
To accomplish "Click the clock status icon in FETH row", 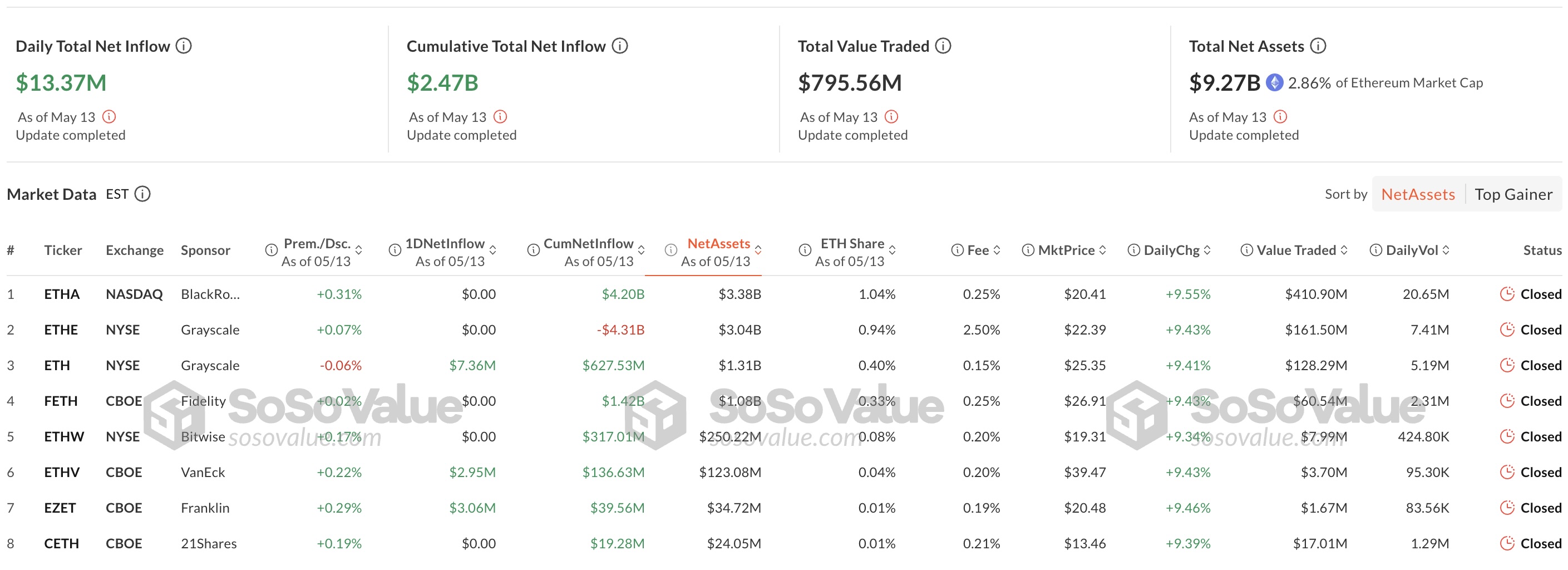I will (x=1507, y=401).
